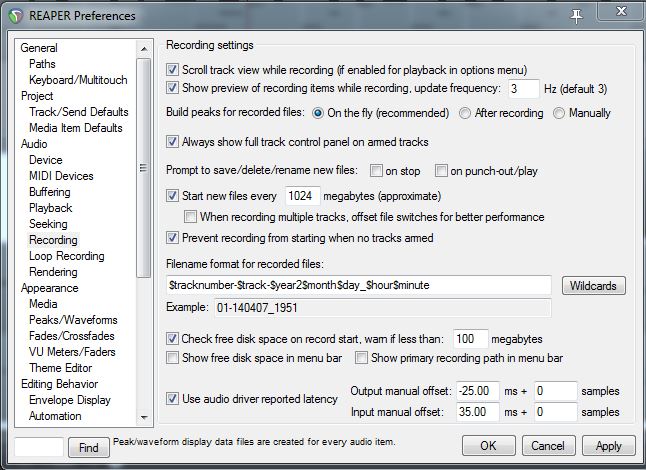Open Buffering preferences page
Screen dimensions: 646x470
click(50, 192)
